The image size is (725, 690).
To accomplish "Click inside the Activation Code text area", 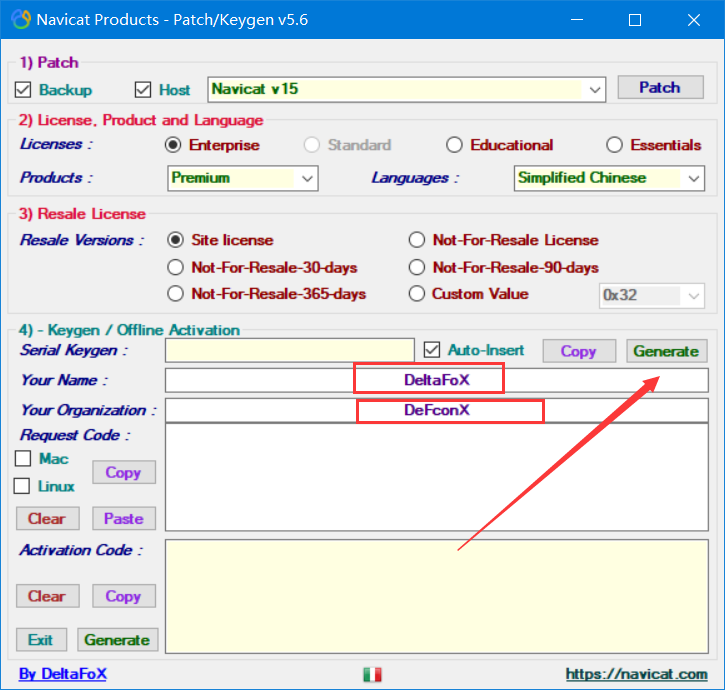I will (436, 596).
